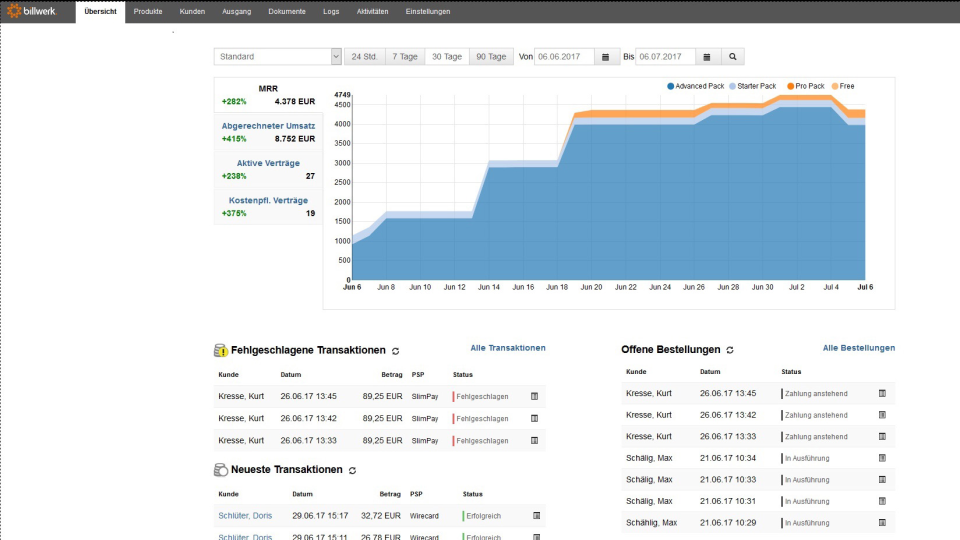
Task: Open the Logs menu
Action: (x=331, y=12)
